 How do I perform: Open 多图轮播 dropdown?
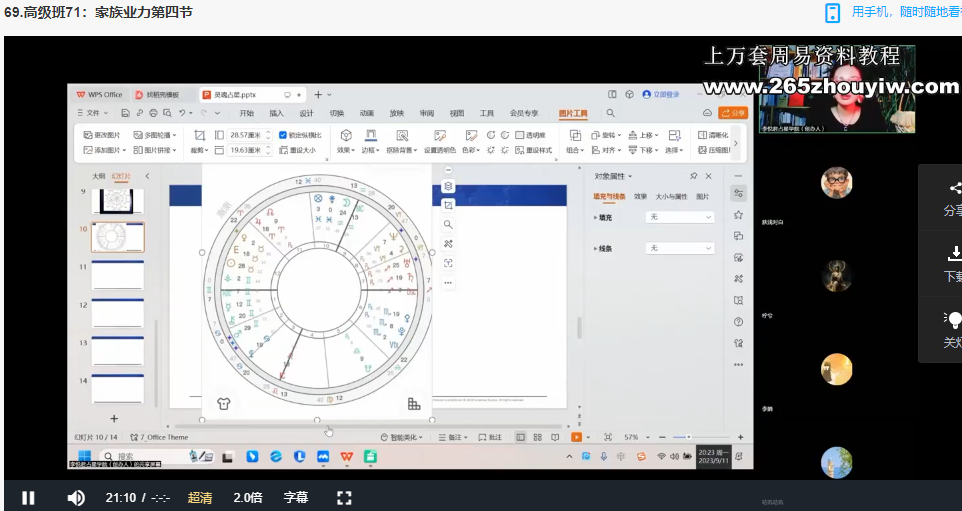pyautogui.click(x=155, y=135)
